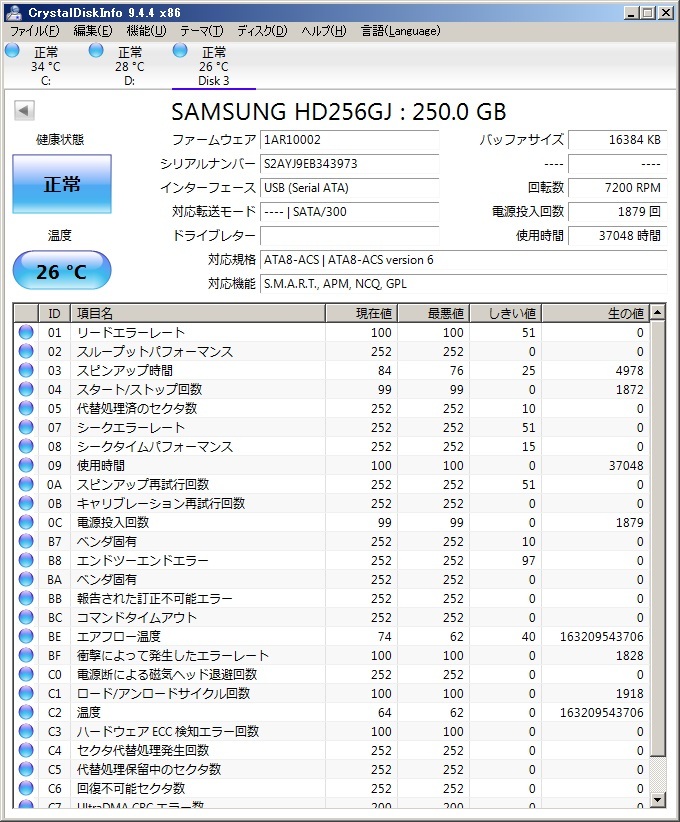Select the Disk 3 tab at 26 °C
The image size is (680, 822).
coord(214,66)
